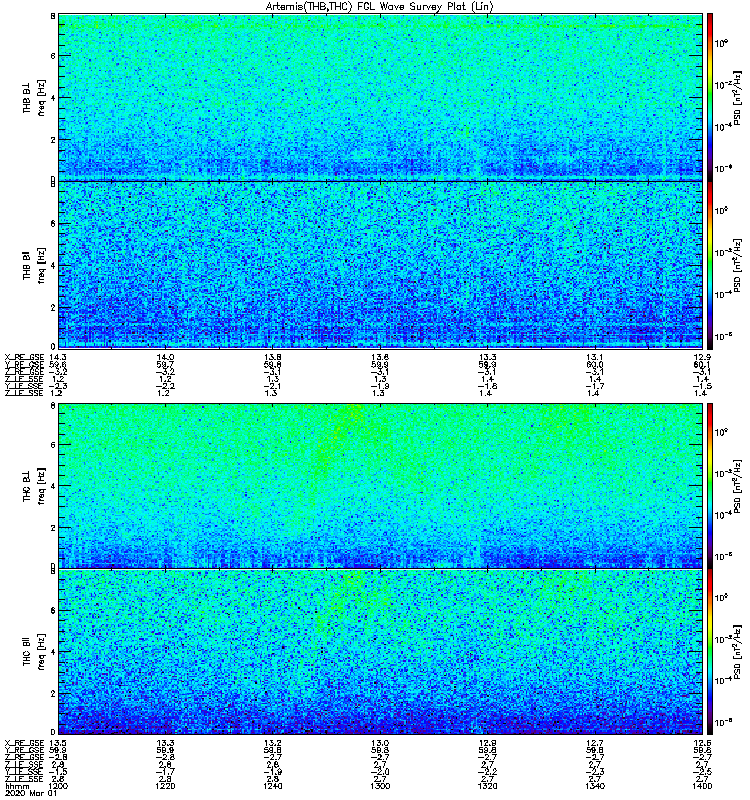Click the "hhmm" time axis label
Screen dimensions: 750x800
[16, 786]
